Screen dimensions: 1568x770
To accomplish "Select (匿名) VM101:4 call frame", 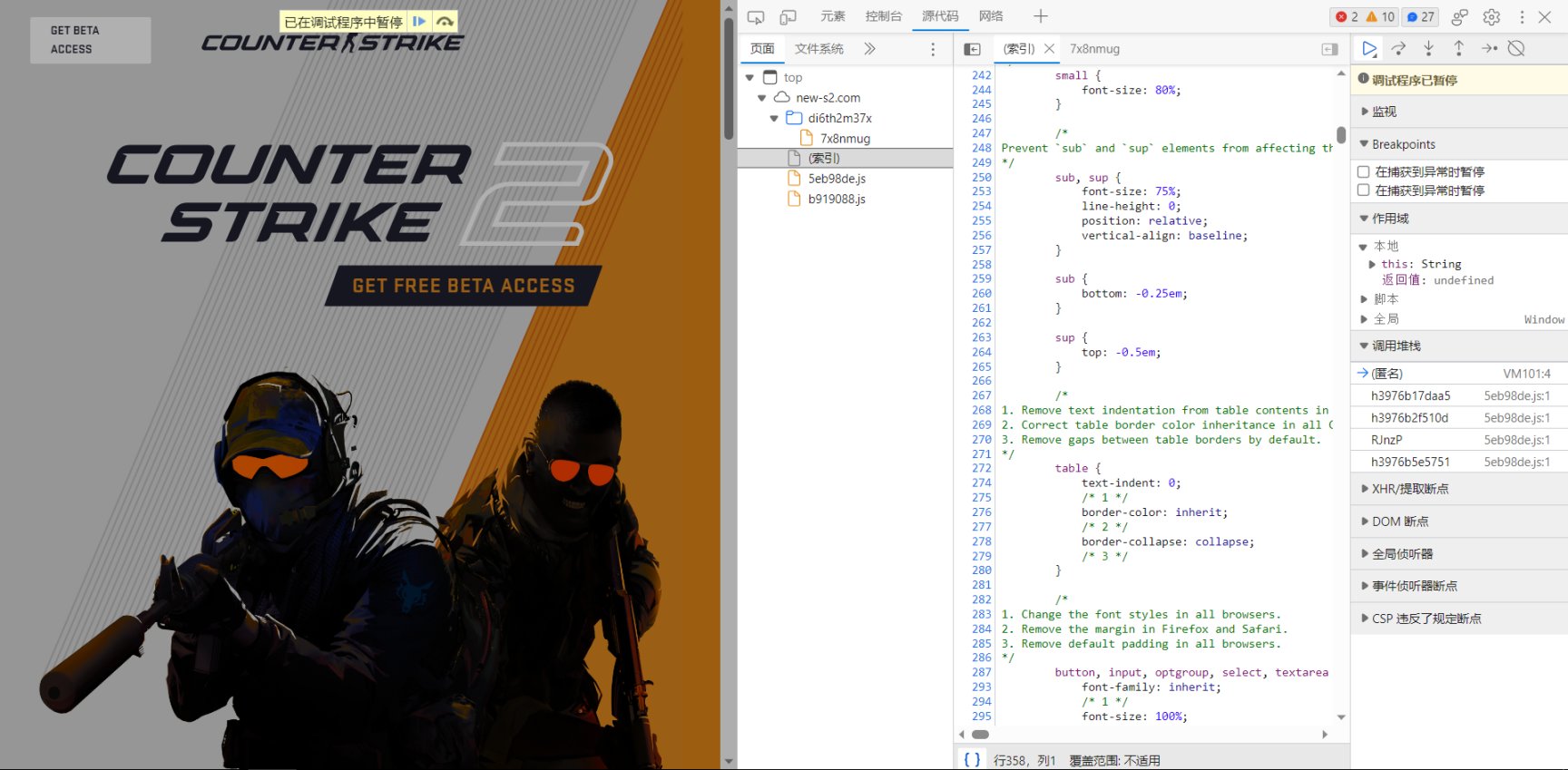I will pos(1459,374).
